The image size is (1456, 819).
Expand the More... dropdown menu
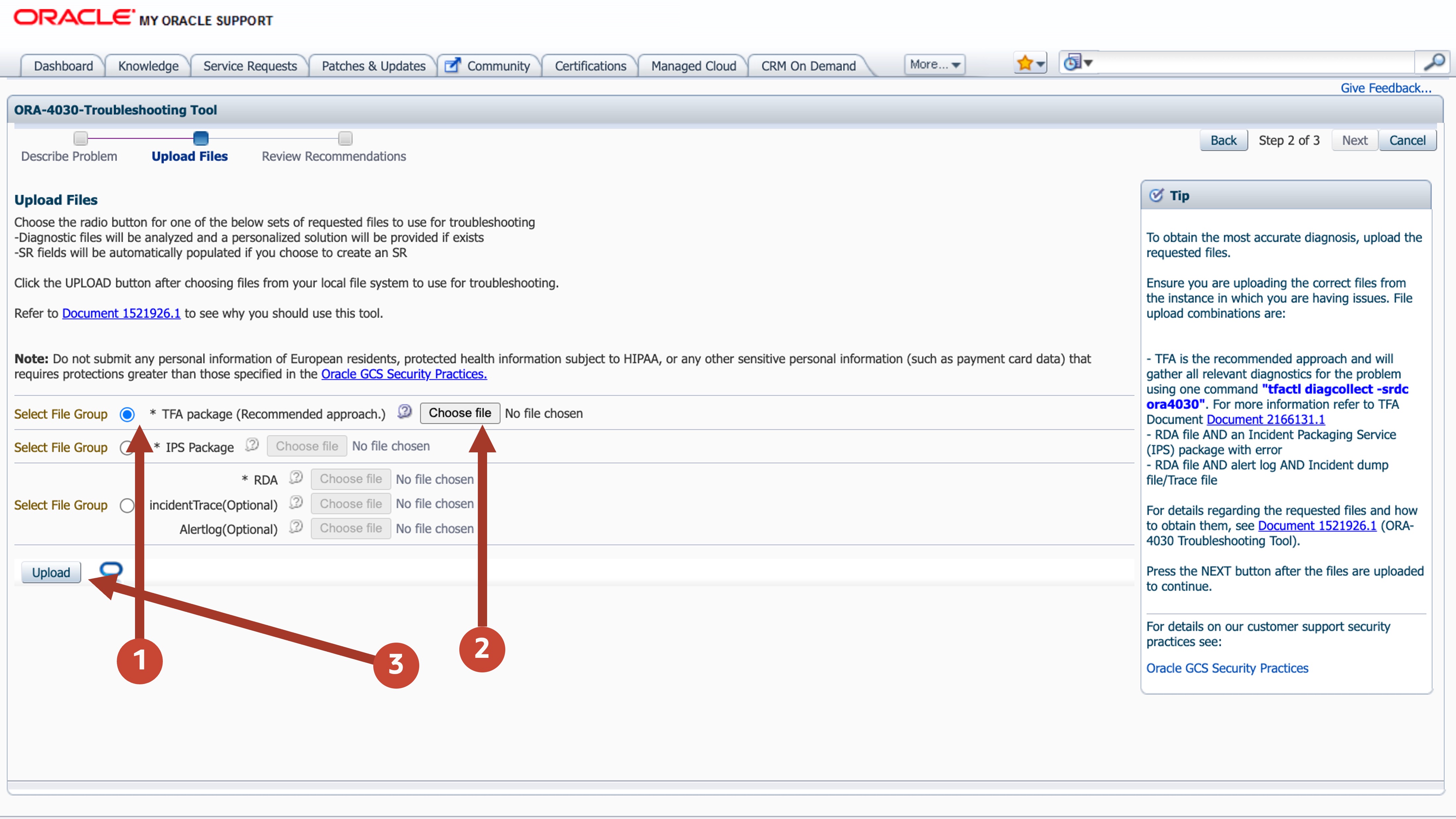[x=935, y=65]
